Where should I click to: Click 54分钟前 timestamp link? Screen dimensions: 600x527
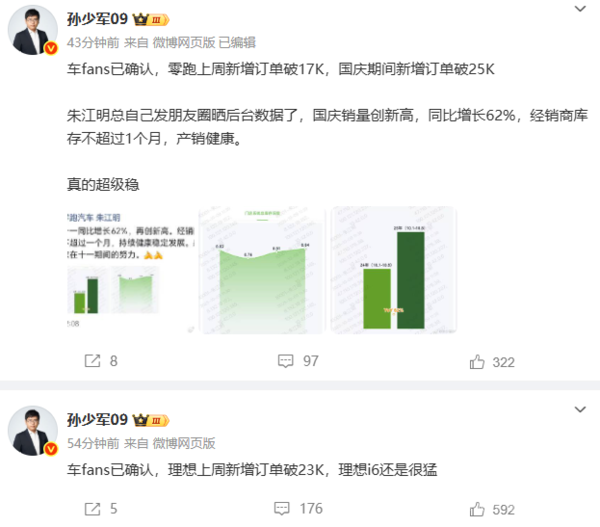pyautogui.click(x=93, y=443)
